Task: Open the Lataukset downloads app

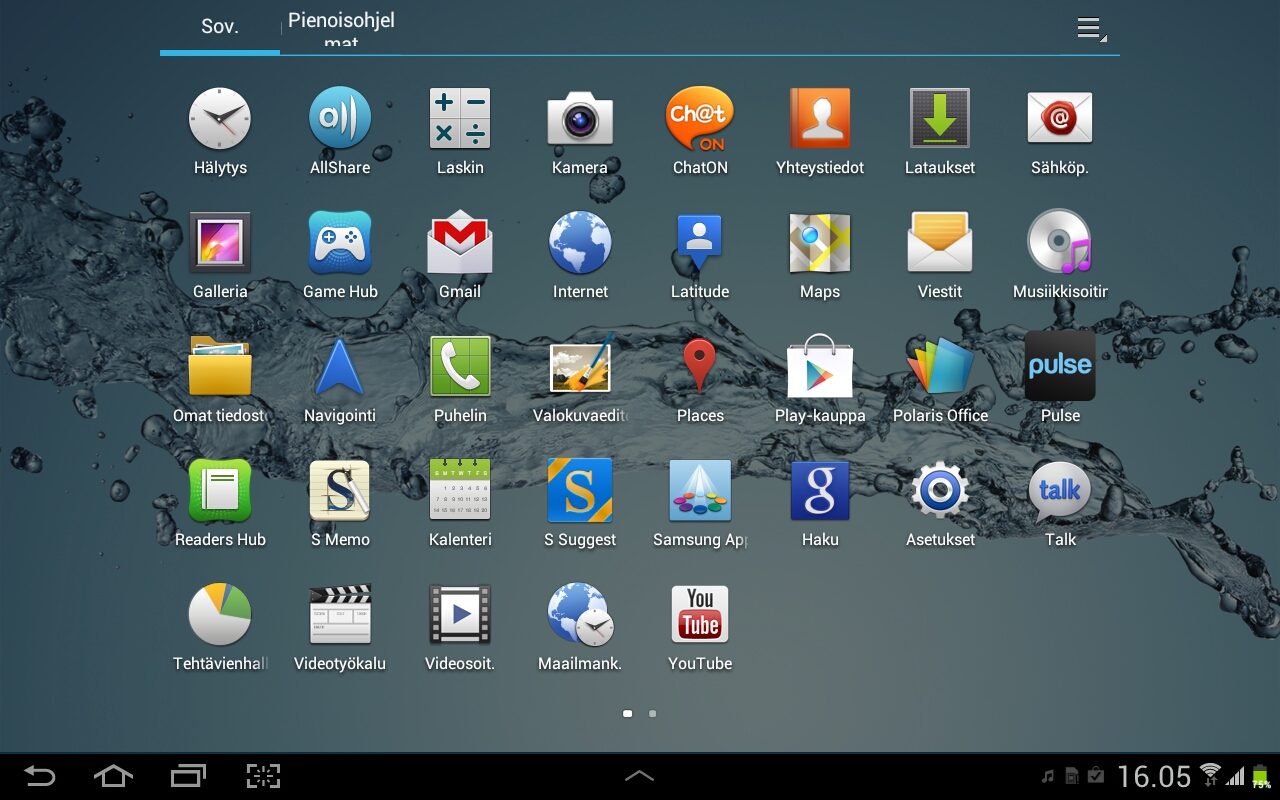Action: pos(940,119)
